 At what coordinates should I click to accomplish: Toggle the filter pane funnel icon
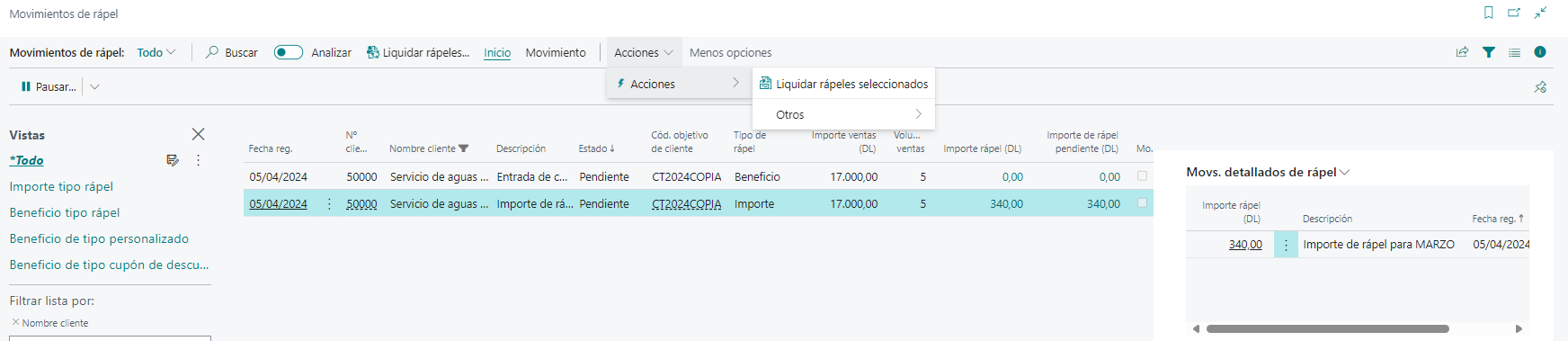pos(1489,52)
